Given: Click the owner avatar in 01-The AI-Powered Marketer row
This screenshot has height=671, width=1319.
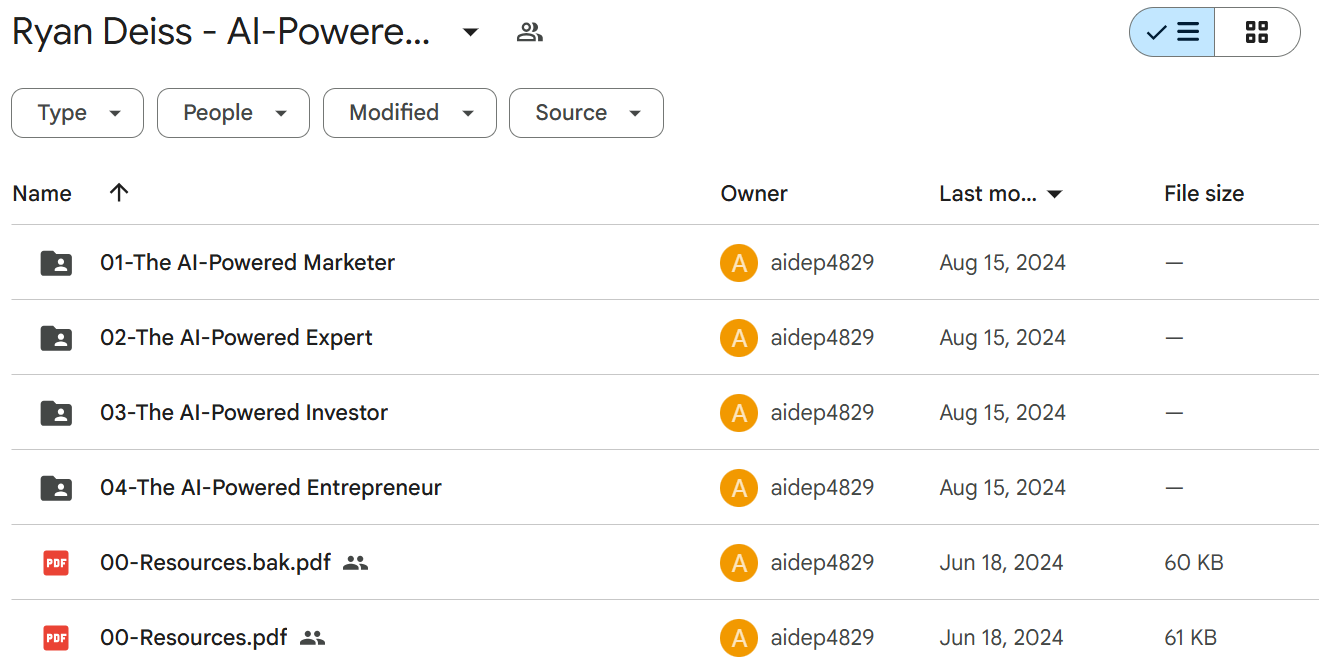Looking at the screenshot, I should pyautogui.click(x=739, y=263).
